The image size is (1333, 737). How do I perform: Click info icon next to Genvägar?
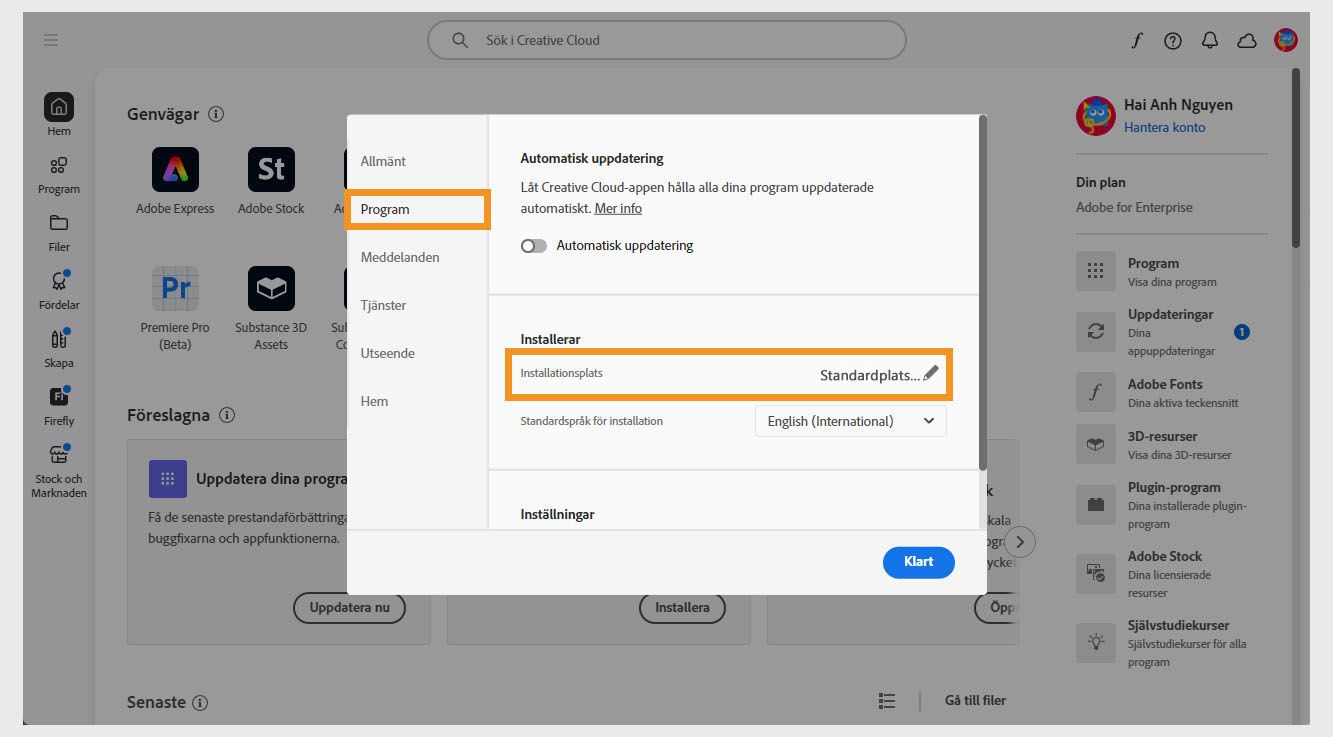[216, 114]
